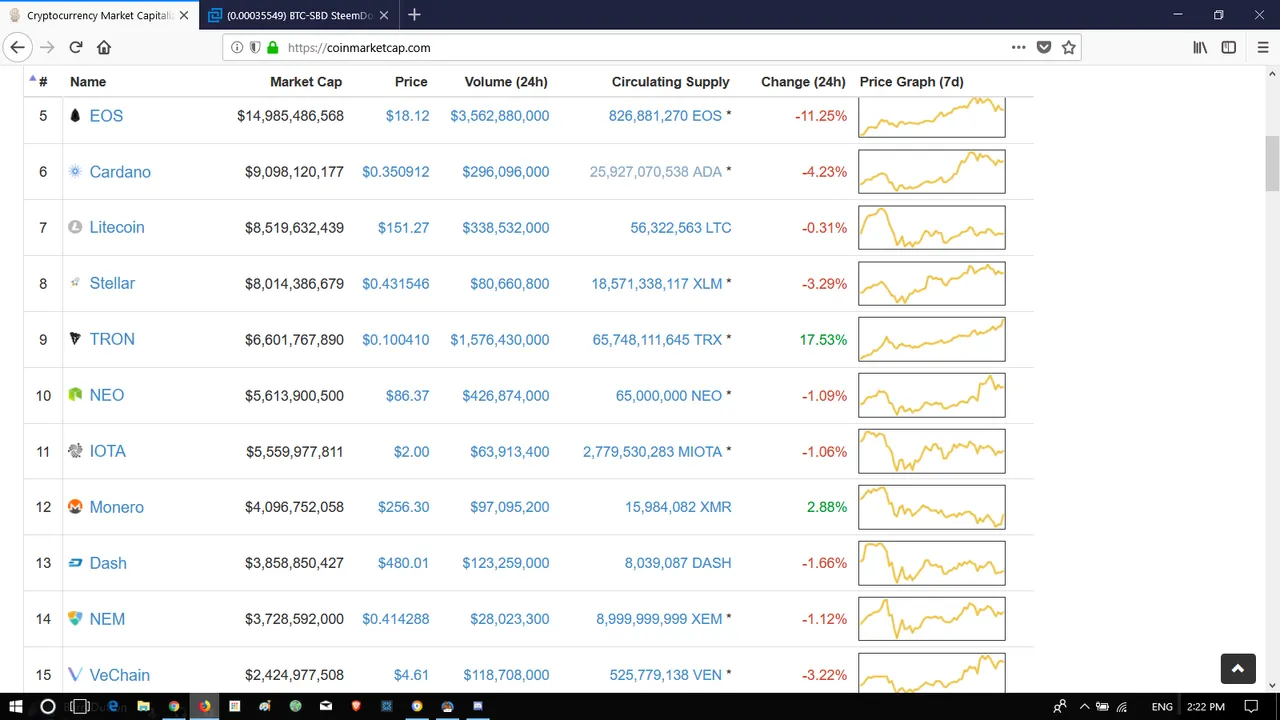Click the Litecoin price $151.27
The image size is (1280, 720).
(x=404, y=228)
